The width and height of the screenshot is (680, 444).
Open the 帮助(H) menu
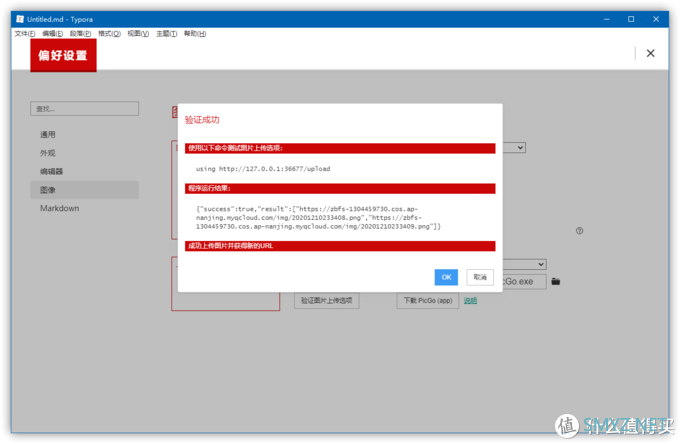pyautogui.click(x=195, y=33)
